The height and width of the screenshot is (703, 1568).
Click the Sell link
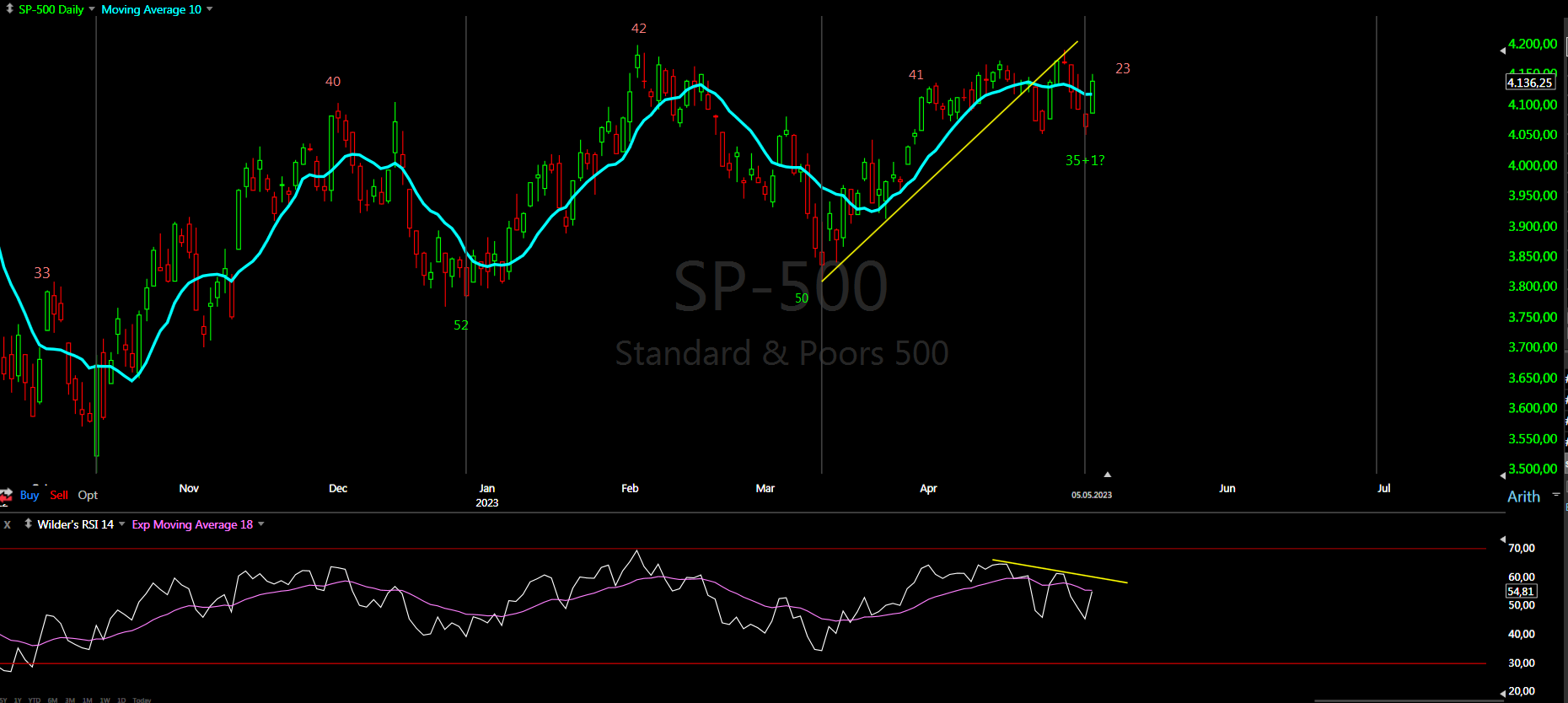[59, 495]
